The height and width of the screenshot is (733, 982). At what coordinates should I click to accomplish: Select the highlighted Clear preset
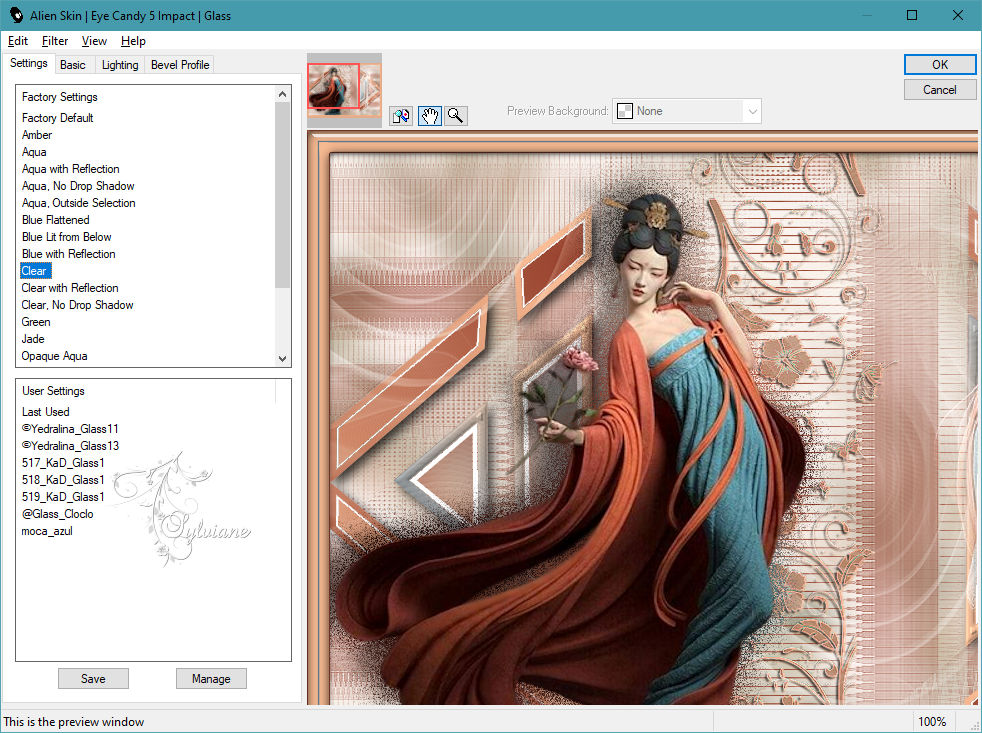tap(34, 271)
